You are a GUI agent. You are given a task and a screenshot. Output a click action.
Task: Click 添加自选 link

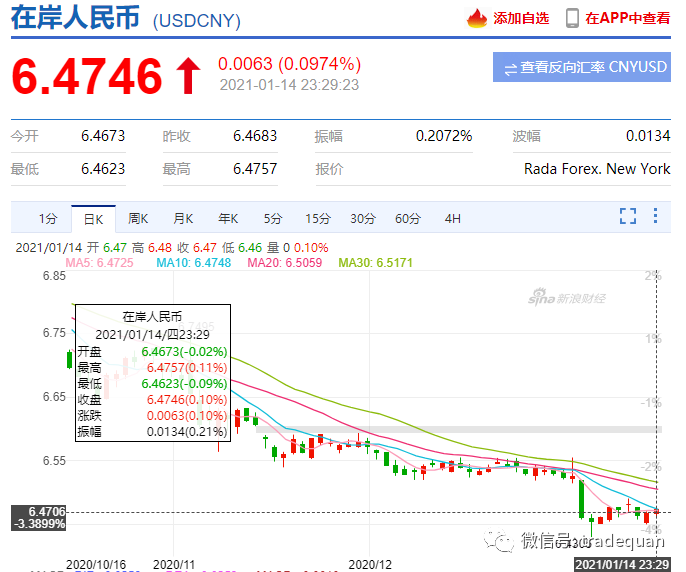[521, 18]
